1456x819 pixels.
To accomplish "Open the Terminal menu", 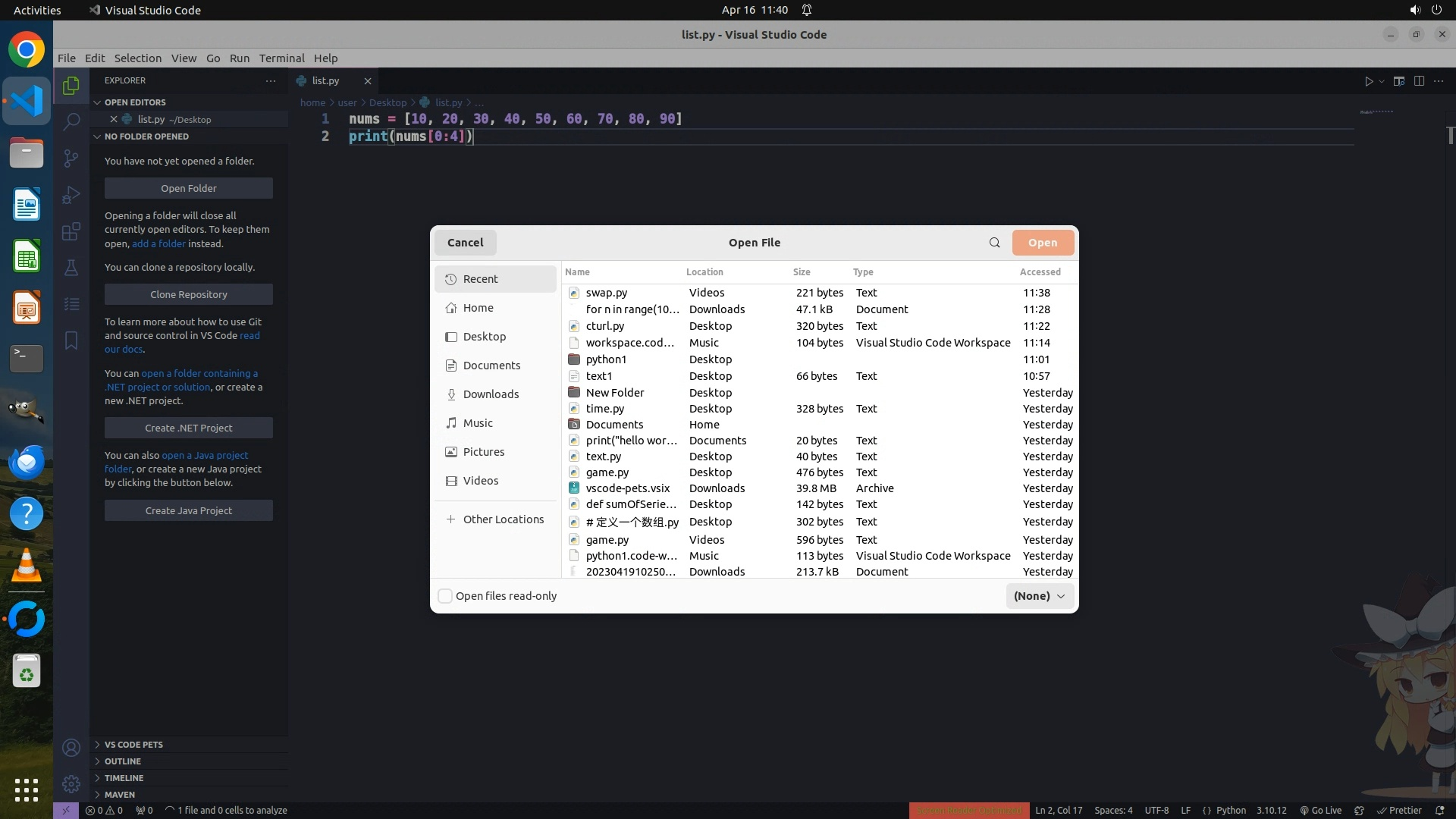I will click(281, 58).
